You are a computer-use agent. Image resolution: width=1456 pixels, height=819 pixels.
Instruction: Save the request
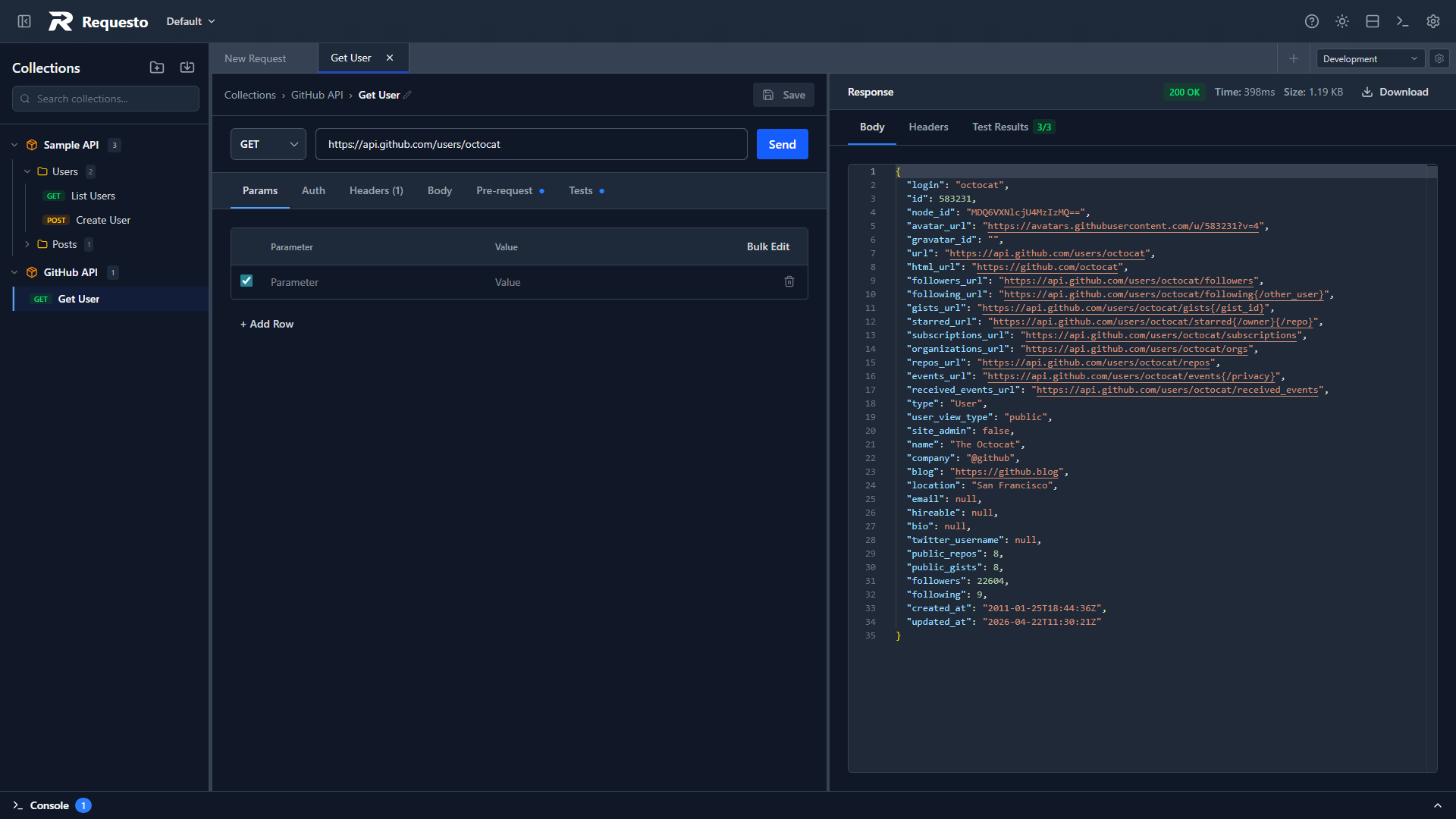pyautogui.click(x=783, y=95)
